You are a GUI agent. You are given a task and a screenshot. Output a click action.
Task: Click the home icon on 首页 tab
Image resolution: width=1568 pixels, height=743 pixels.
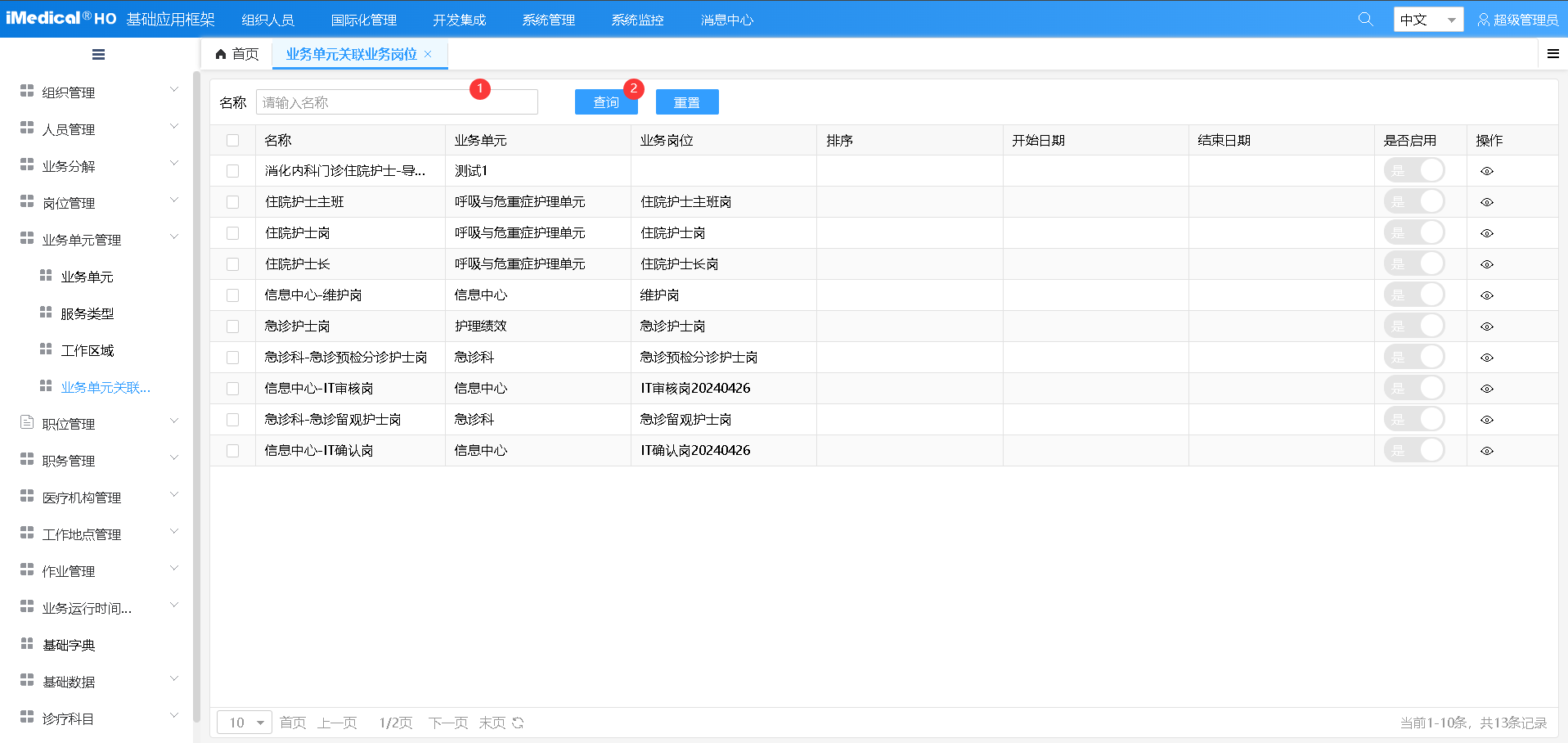[219, 54]
